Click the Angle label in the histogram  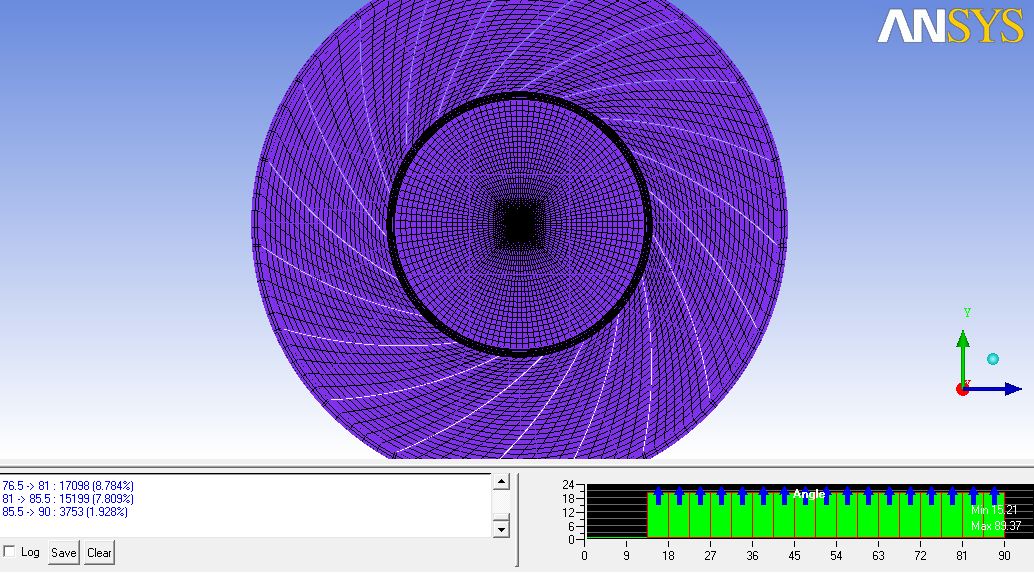[x=808, y=494]
